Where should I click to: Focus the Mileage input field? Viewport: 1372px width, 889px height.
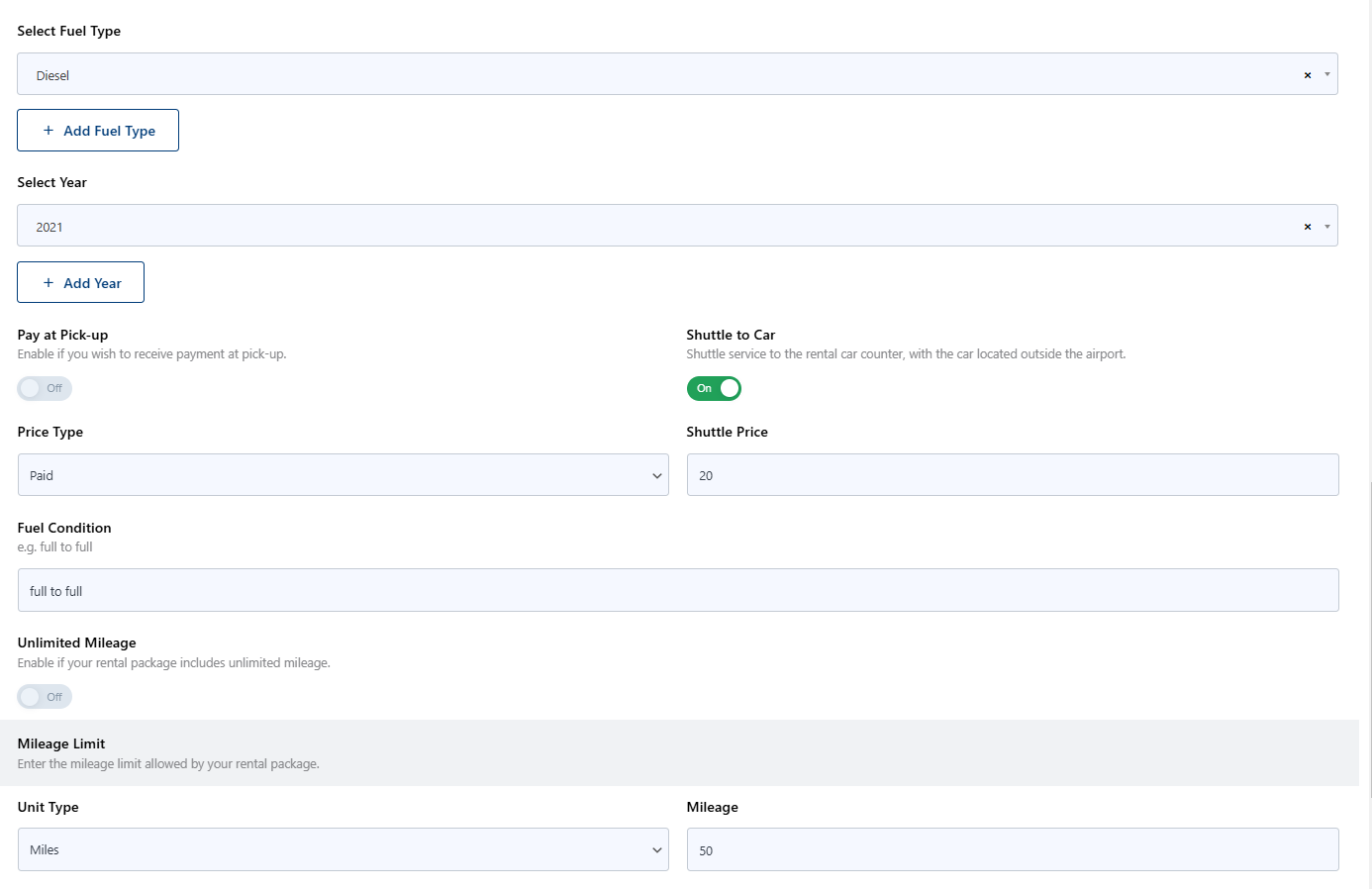[x=1013, y=849]
